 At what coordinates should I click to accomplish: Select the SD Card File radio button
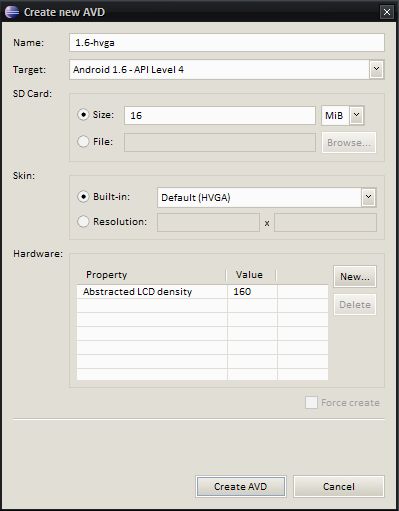[83, 142]
